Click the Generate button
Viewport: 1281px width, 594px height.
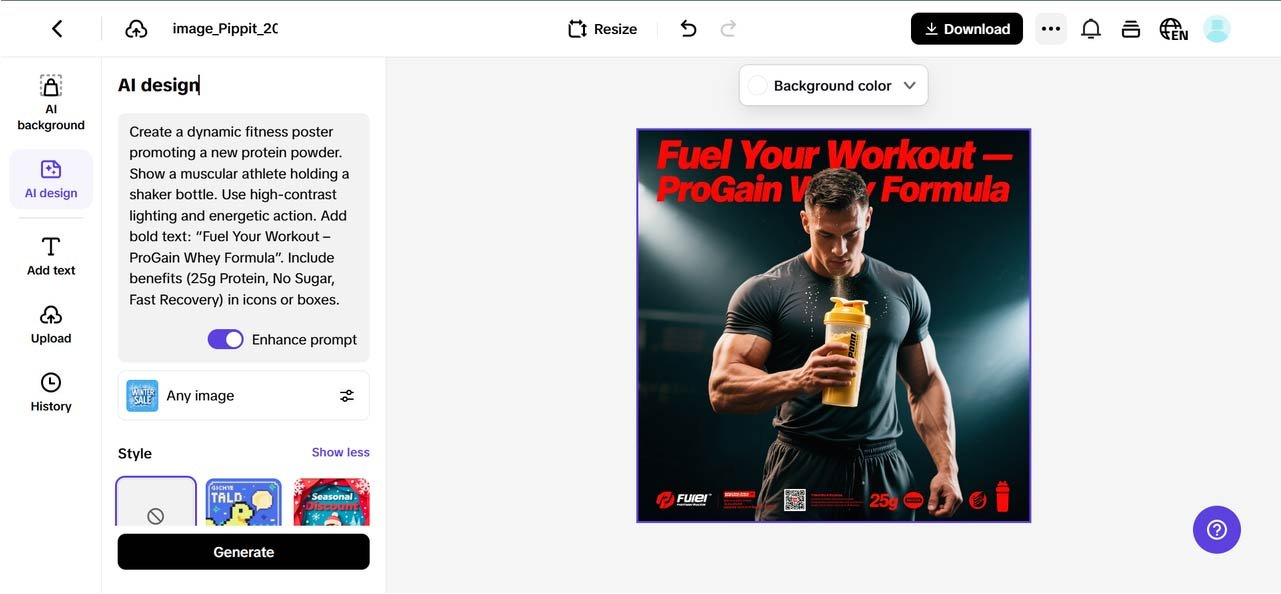point(243,552)
